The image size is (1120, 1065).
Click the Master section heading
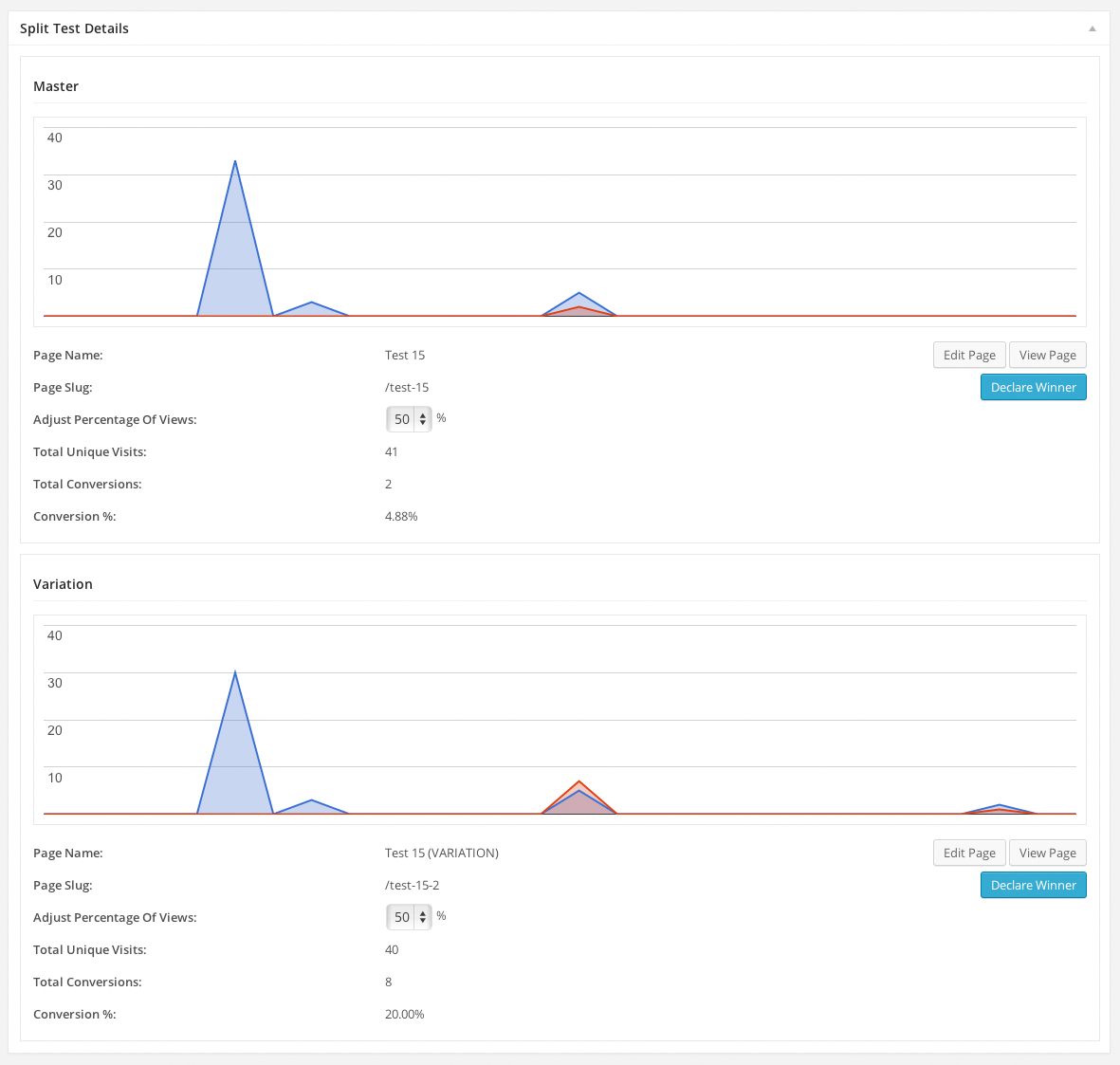click(56, 86)
